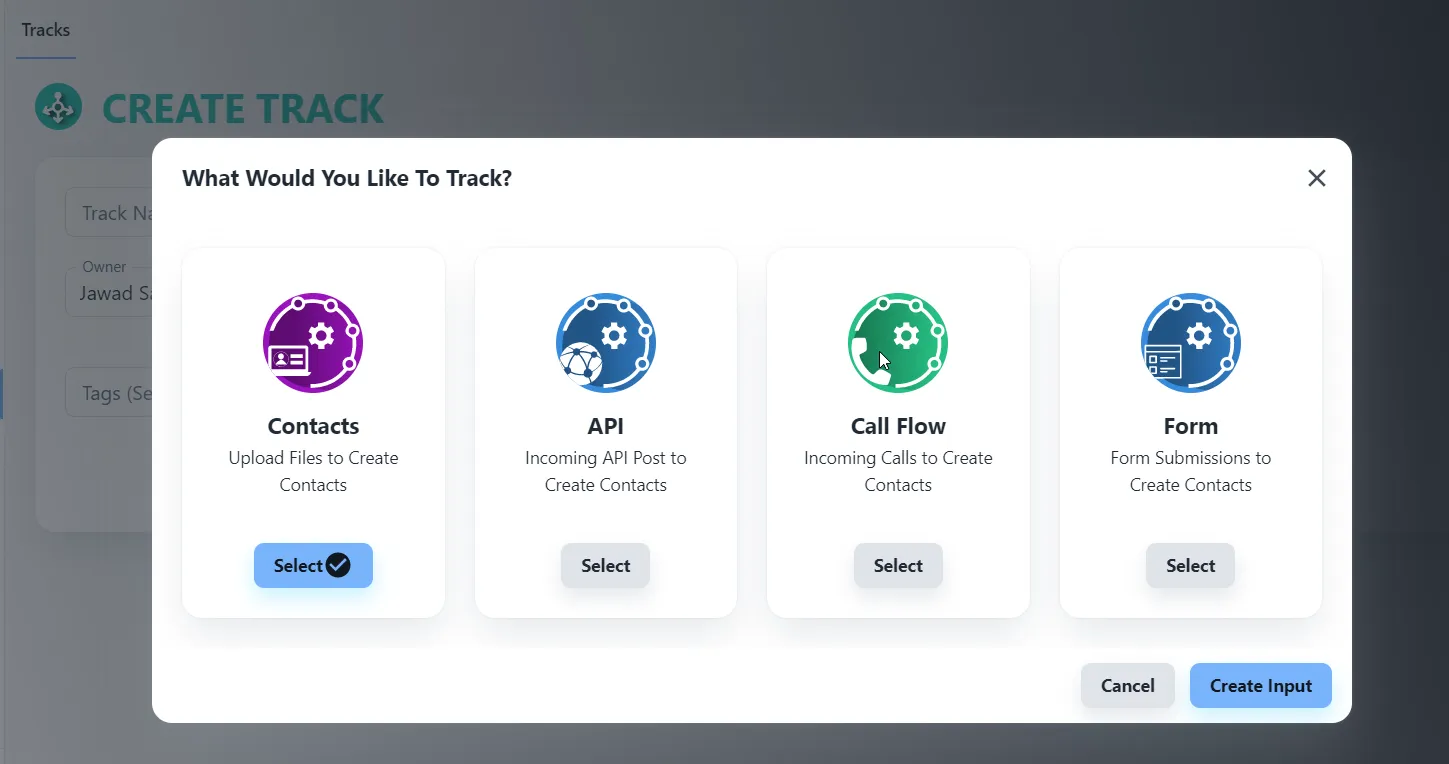
Task: Click the blue API globe icon
Action: (606, 343)
